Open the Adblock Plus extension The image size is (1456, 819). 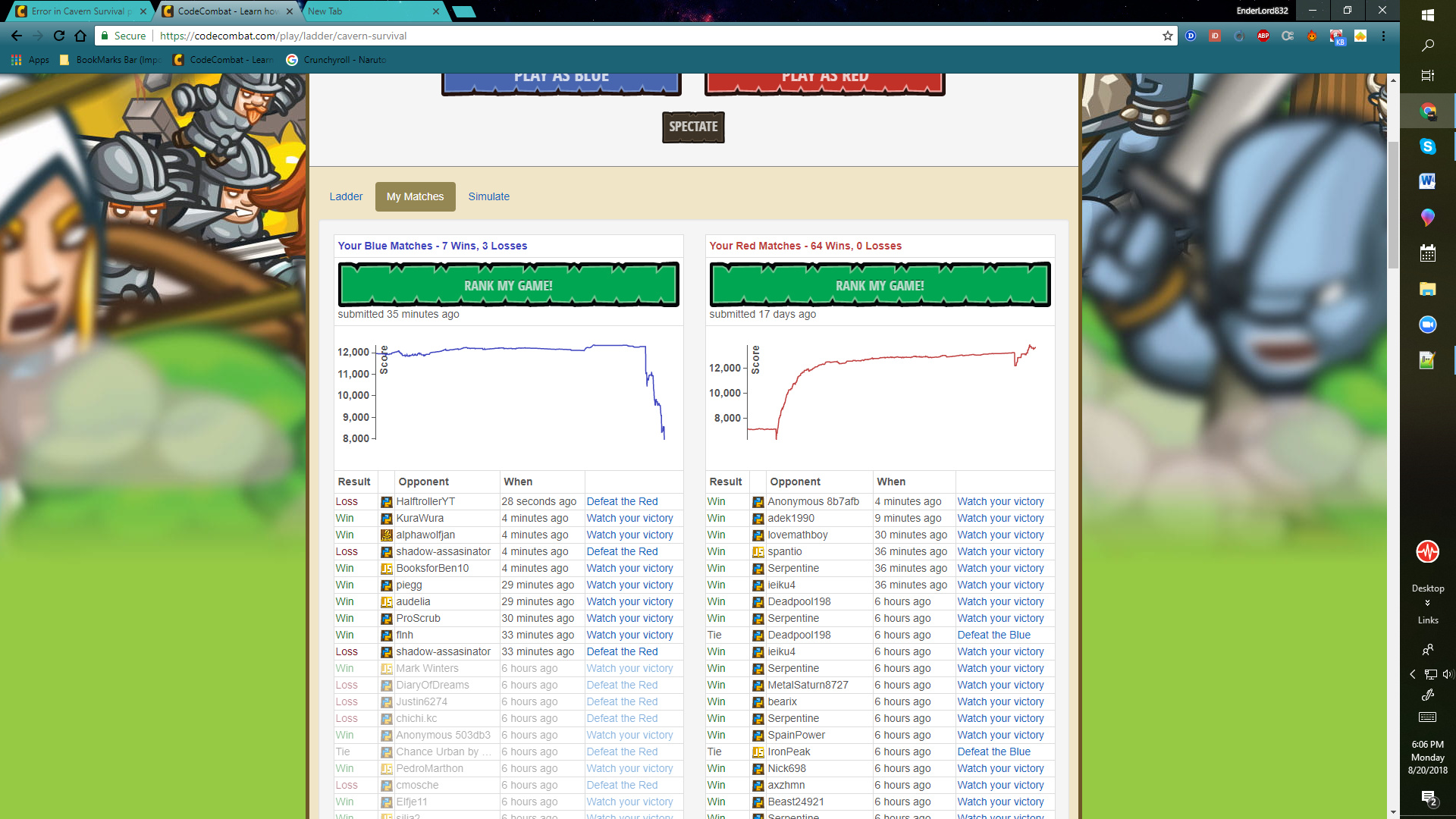1263,36
